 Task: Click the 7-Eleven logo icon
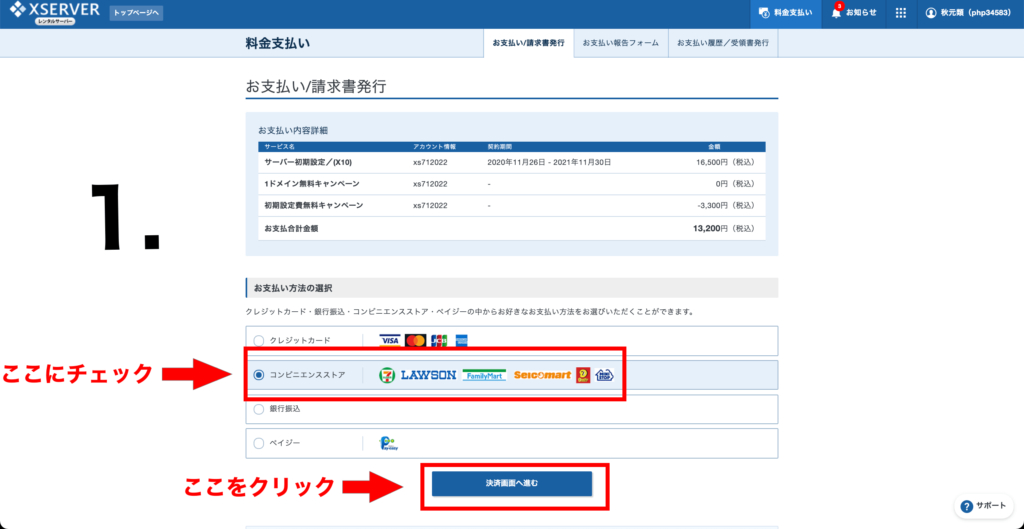pyautogui.click(x=387, y=375)
